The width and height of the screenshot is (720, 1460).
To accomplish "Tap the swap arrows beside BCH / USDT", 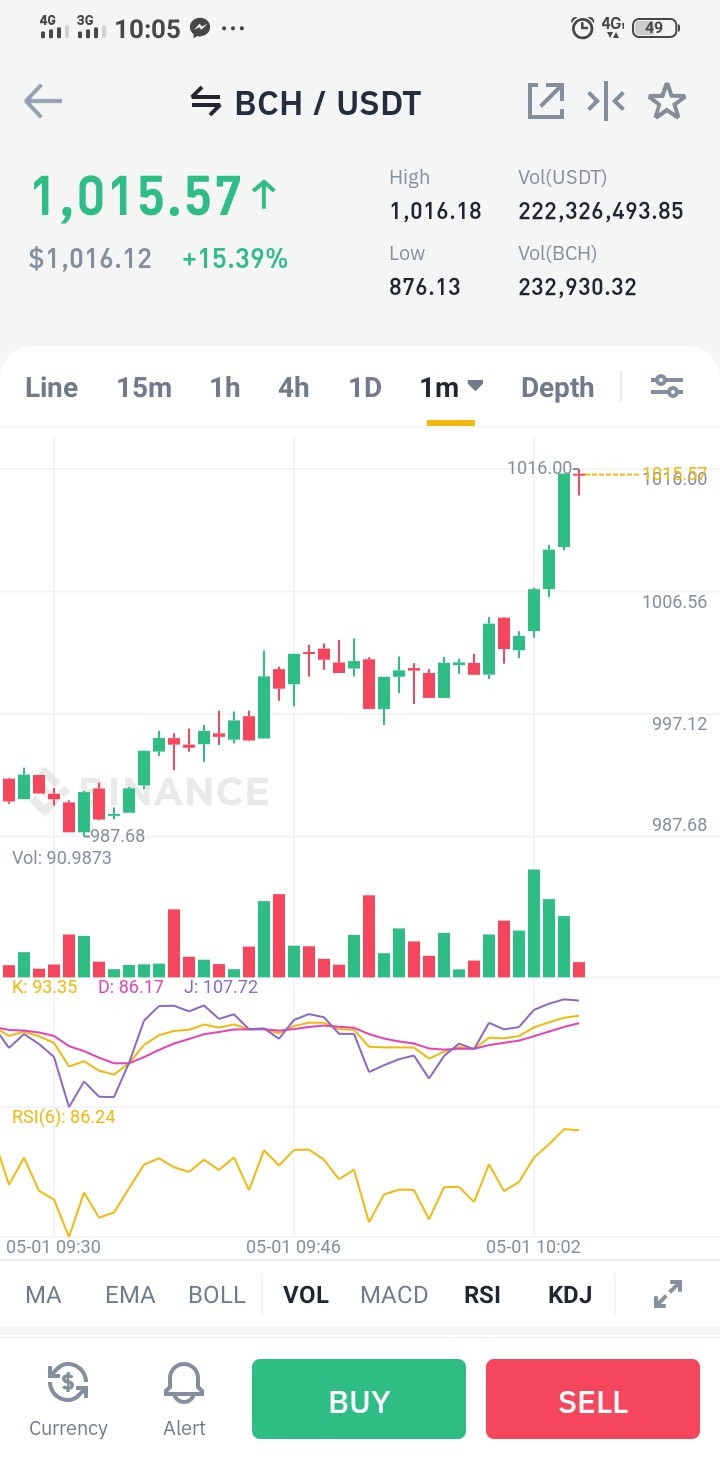I will [205, 102].
